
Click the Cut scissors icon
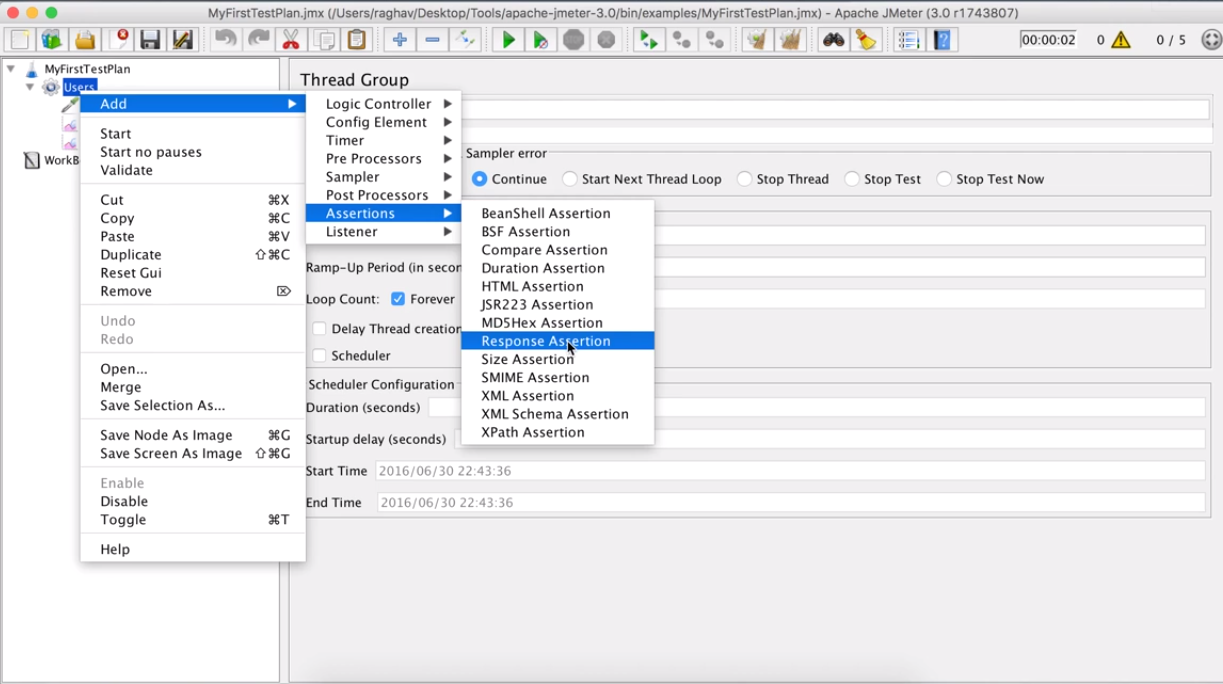pyautogui.click(x=291, y=40)
